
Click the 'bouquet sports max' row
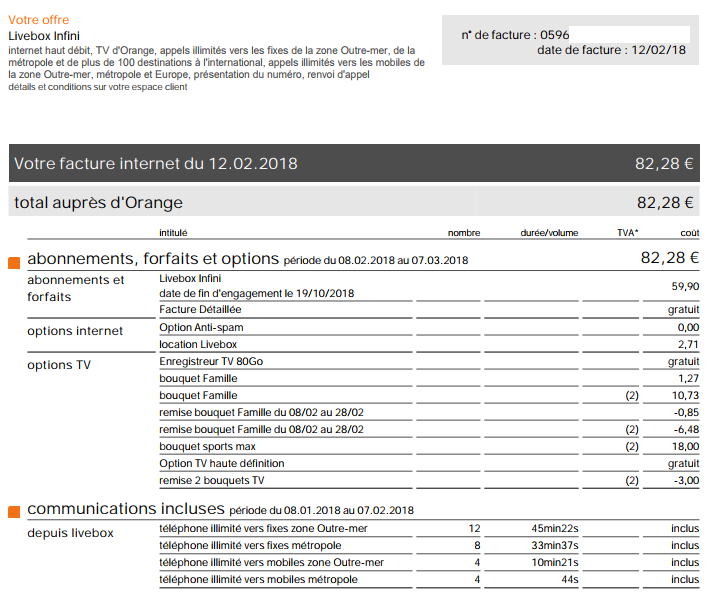429,446
